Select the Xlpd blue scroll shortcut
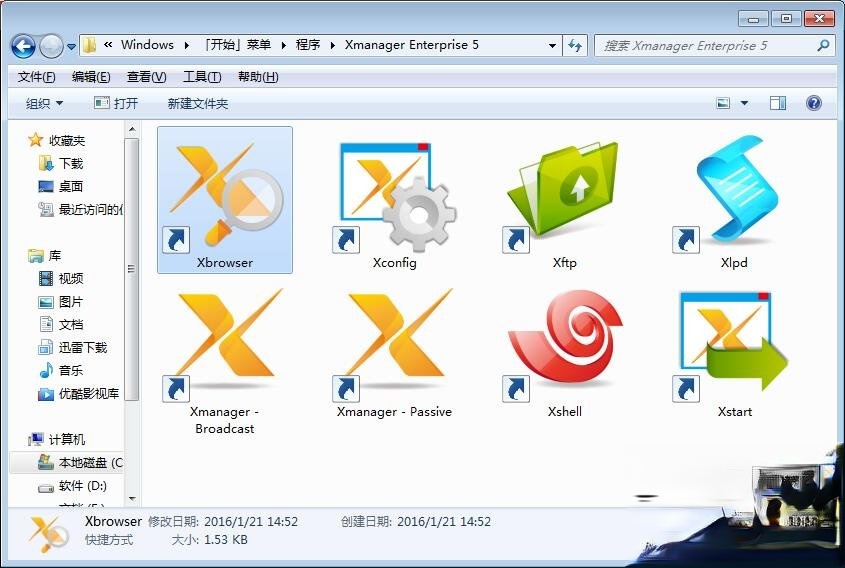 (x=734, y=200)
